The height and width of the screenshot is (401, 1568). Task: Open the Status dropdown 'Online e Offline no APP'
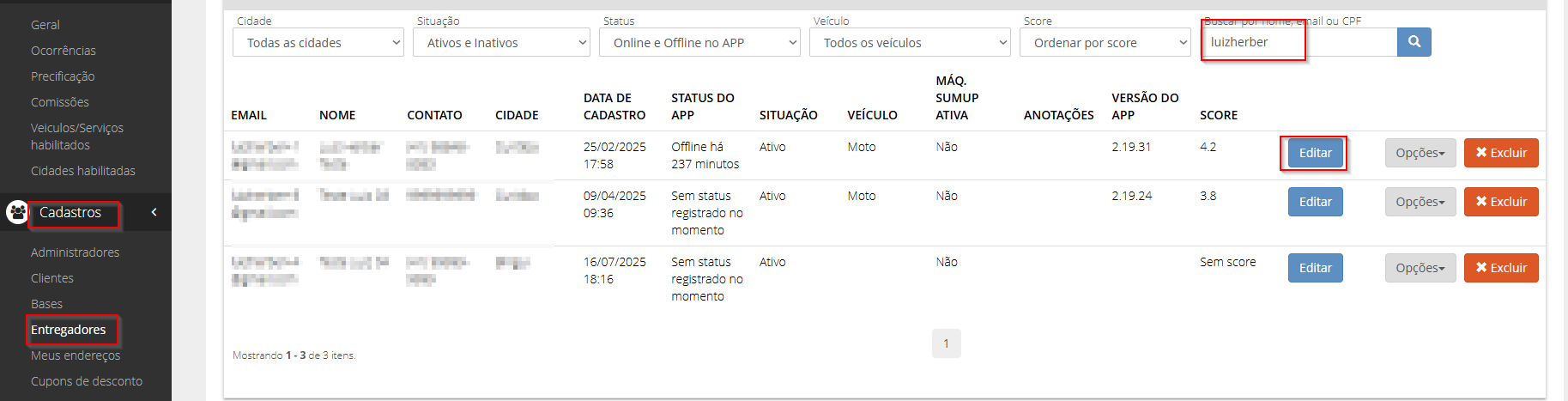click(699, 42)
